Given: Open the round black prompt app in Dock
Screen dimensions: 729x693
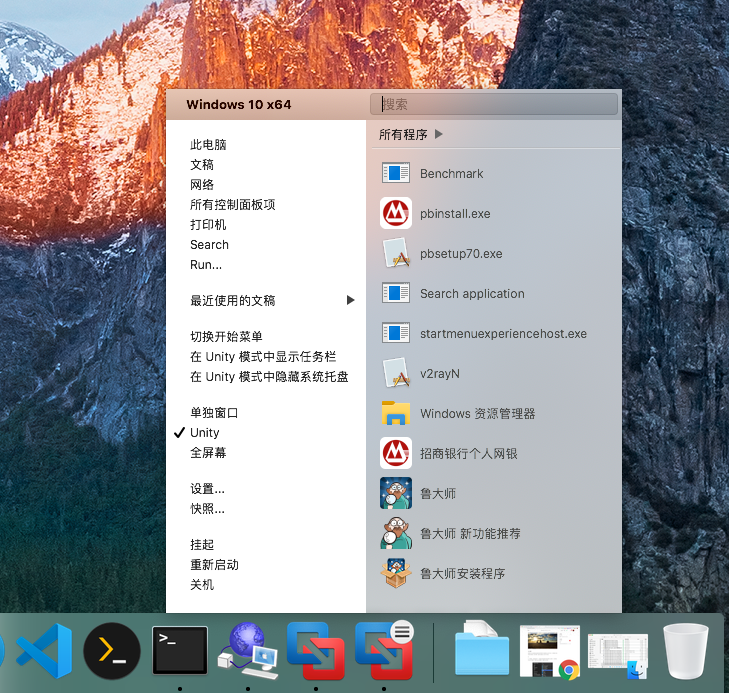Looking at the screenshot, I should tap(112, 651).
